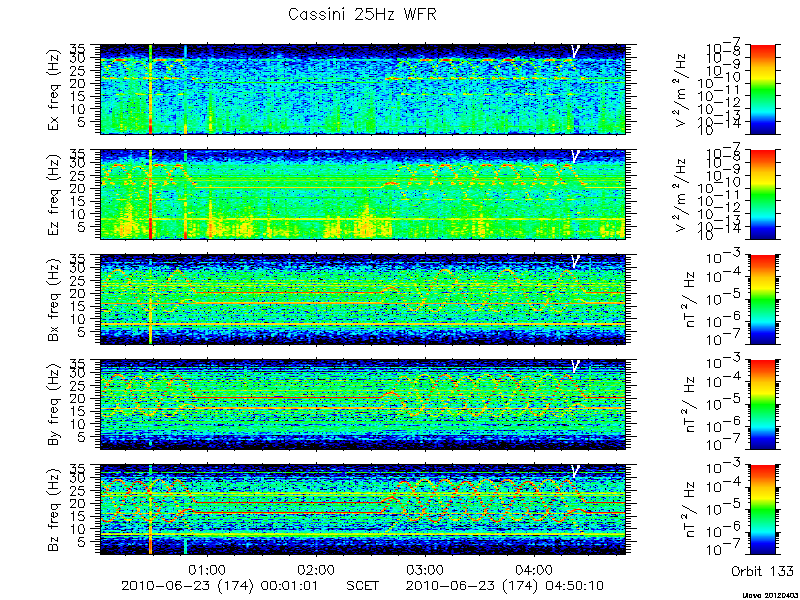Viewport: 800px width, 600px height.
Task: Click the V marker in Bx spectrogram
Action: [x=575, y=261]
